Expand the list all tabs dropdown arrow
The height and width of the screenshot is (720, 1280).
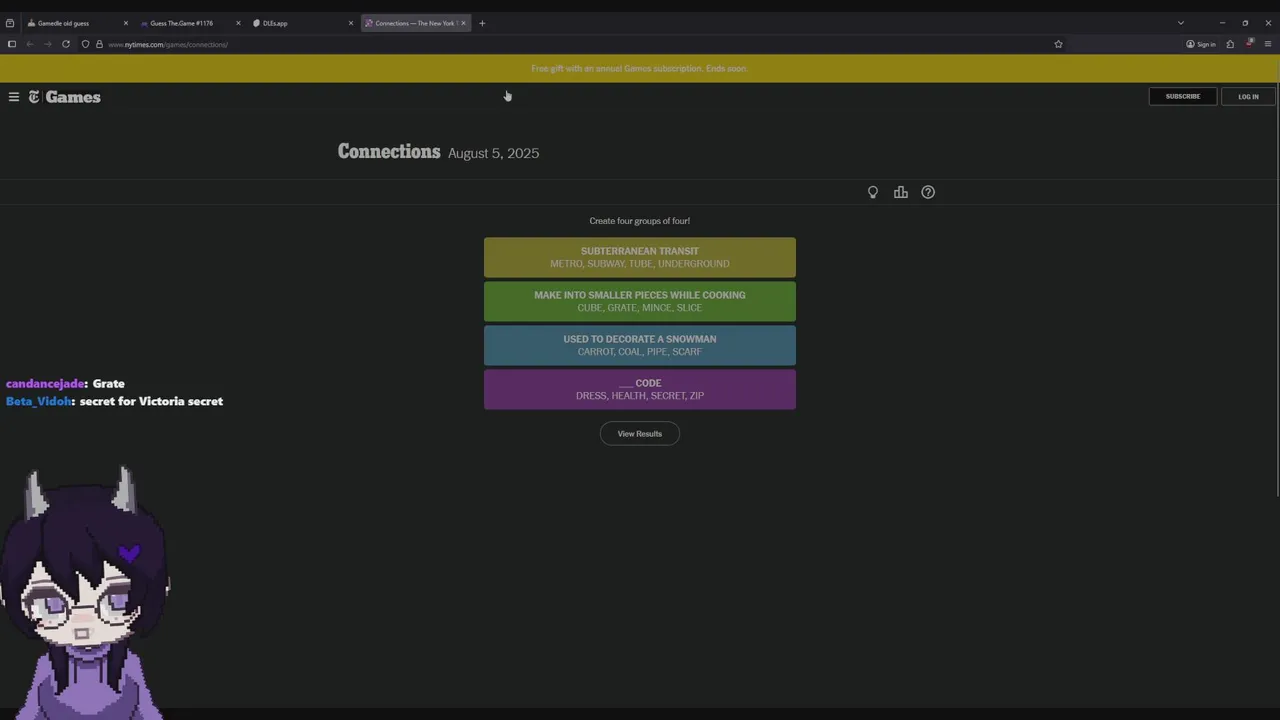tap(1181, 23)
